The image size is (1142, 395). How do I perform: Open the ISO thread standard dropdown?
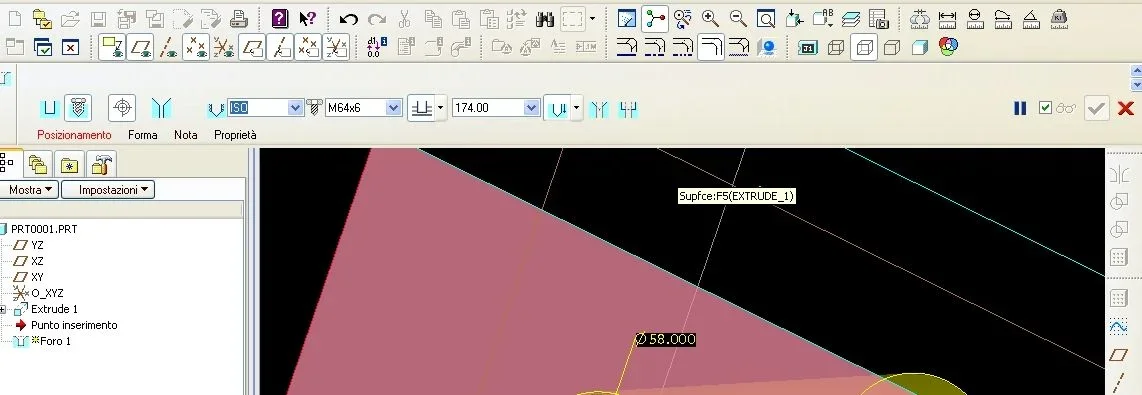point(295,108)
